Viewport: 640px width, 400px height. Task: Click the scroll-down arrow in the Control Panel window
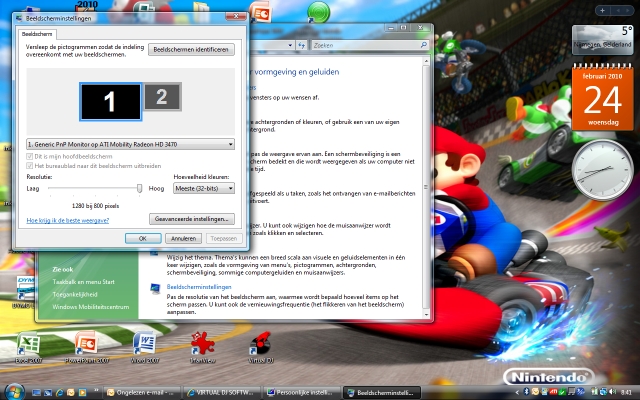pyautogui.click(x=427, y=315)
